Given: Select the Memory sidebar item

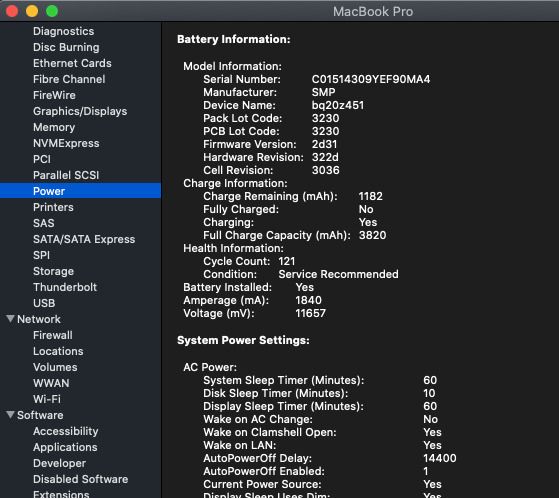Looking at the screenshot, I should (x=54, y=127).
